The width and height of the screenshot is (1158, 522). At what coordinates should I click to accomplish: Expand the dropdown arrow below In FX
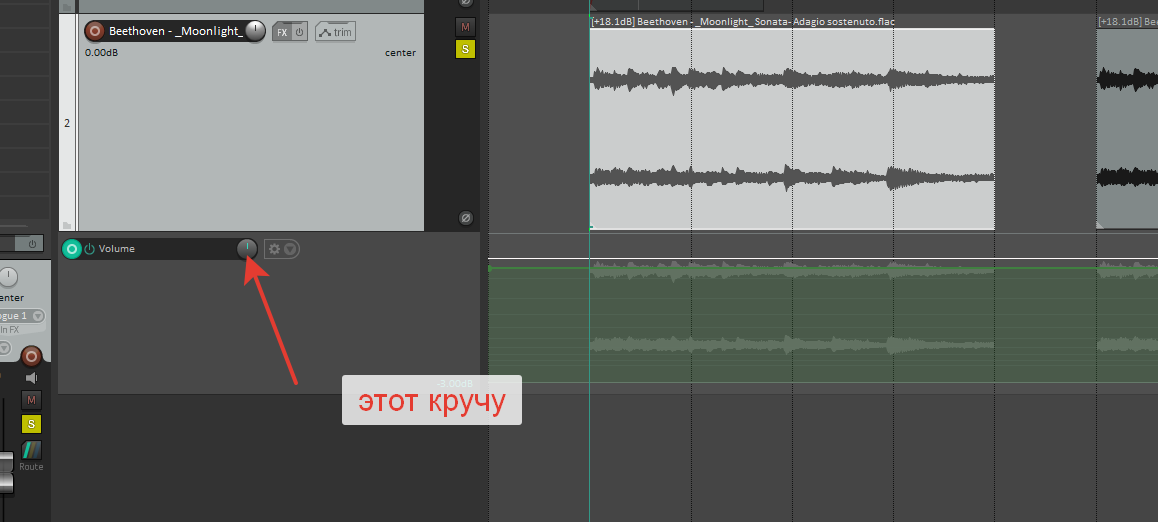coord(5,348)
